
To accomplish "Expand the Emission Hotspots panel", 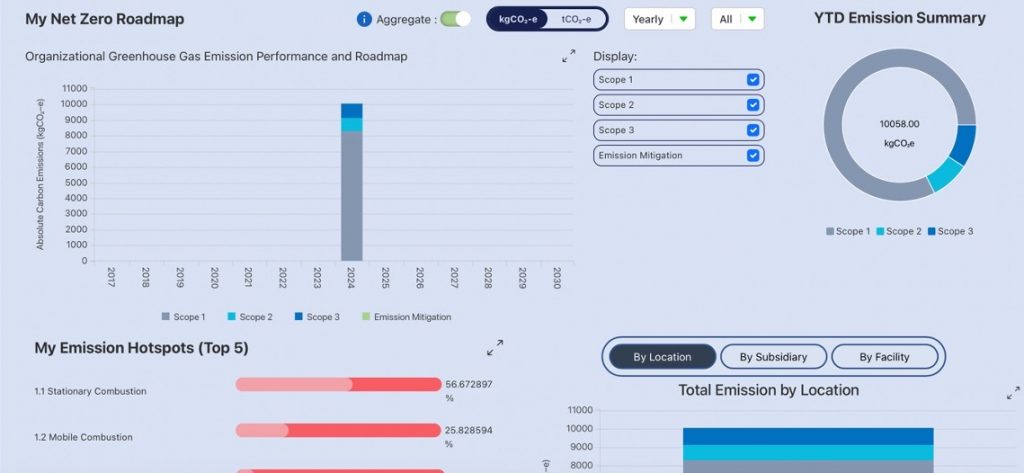I will point(495,348).
